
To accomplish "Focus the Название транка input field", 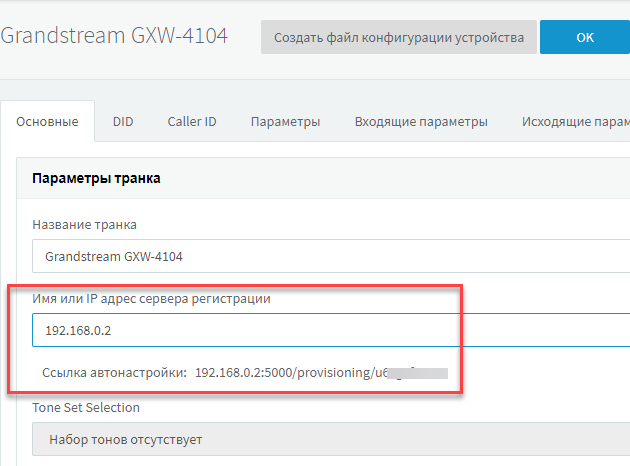I will (331, 256).
